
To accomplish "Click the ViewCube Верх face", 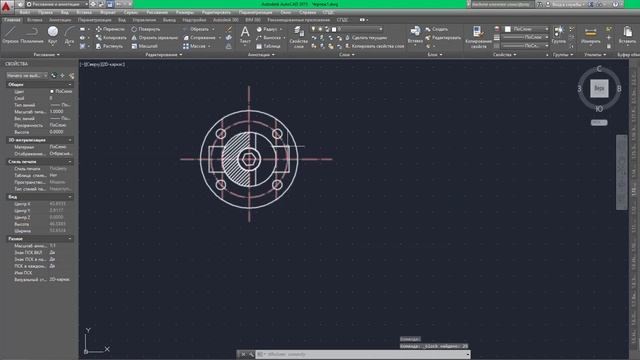I will point(599,88).
